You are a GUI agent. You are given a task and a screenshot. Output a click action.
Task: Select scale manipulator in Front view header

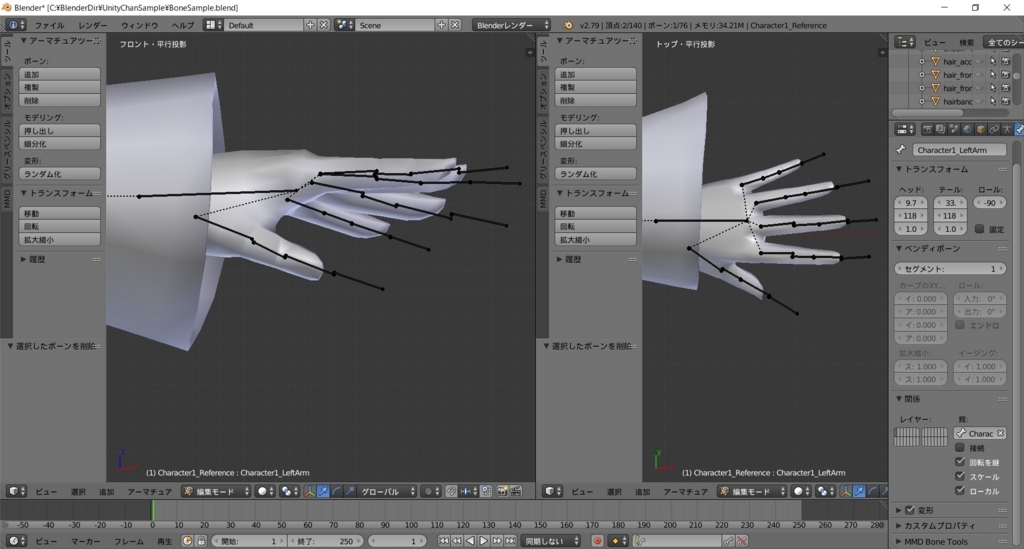(x=349, y=491)
